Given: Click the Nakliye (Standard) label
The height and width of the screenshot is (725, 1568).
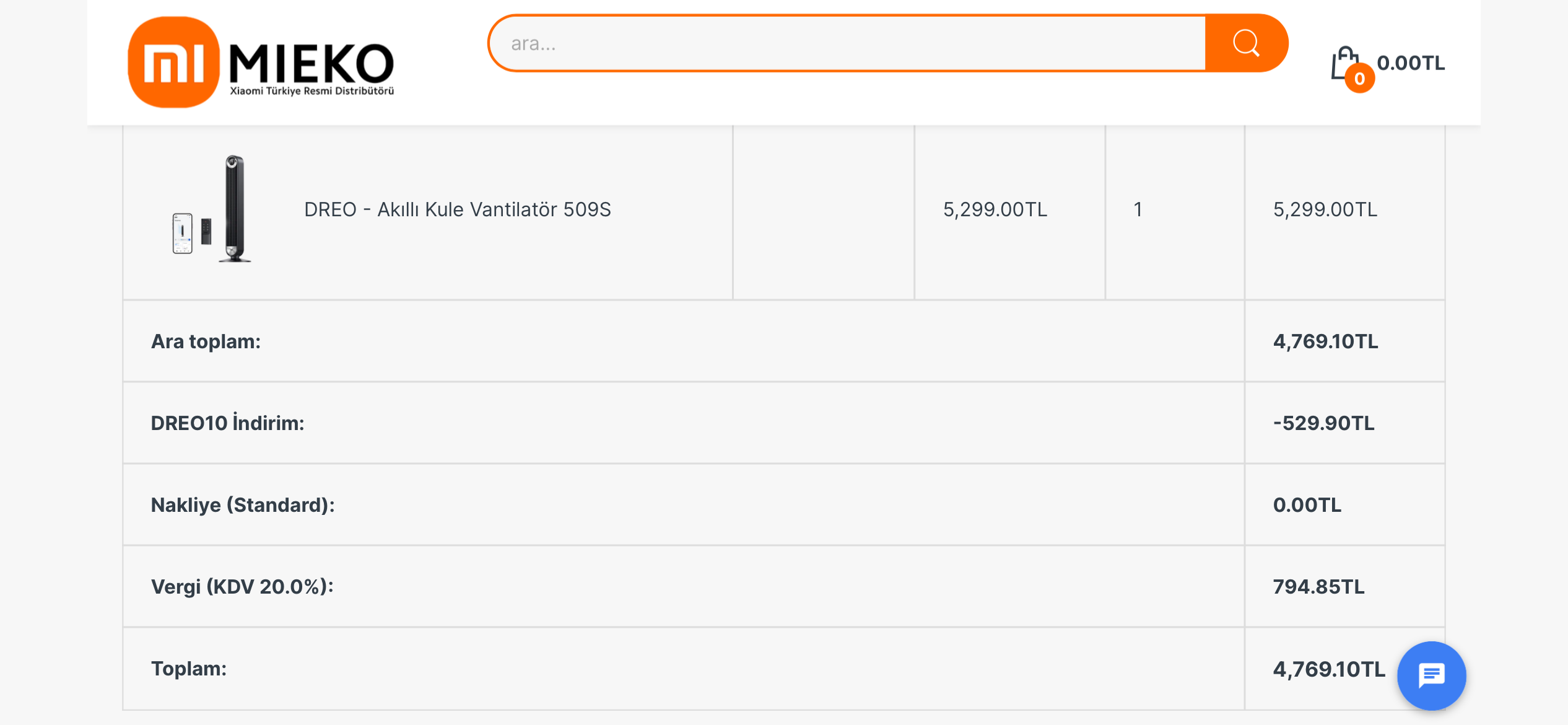Looking at the screenshot, I should coord(243,505).
